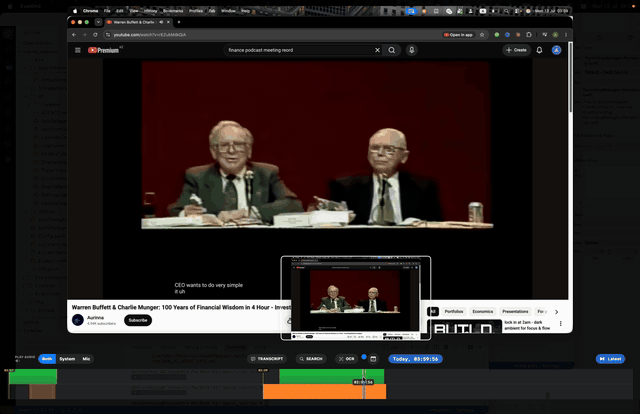This screenshot has width=640, height=414.
Task: Select the Presentations filter chip
Action: coord(515,312)
